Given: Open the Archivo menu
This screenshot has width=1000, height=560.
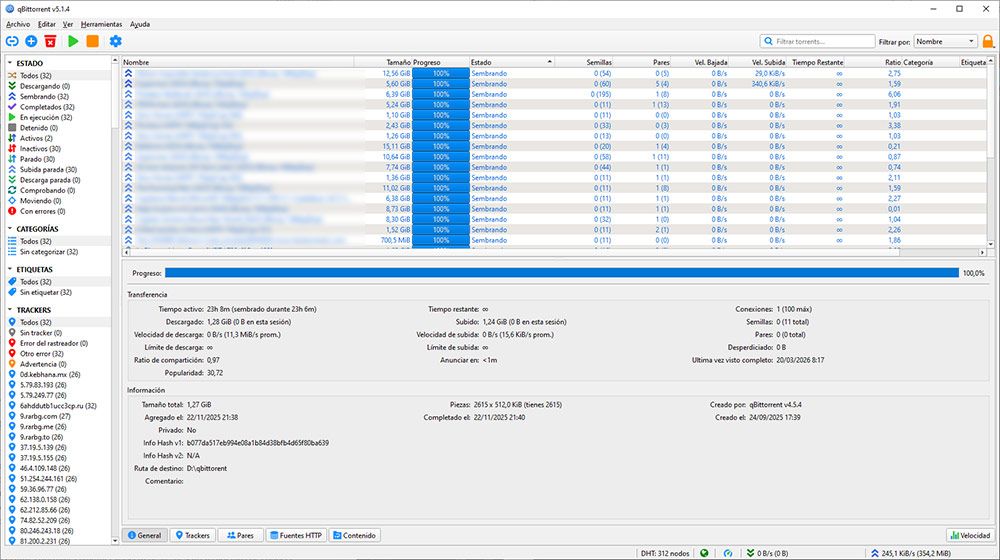Looking at the screenshot, I should [x=18, y=24].
